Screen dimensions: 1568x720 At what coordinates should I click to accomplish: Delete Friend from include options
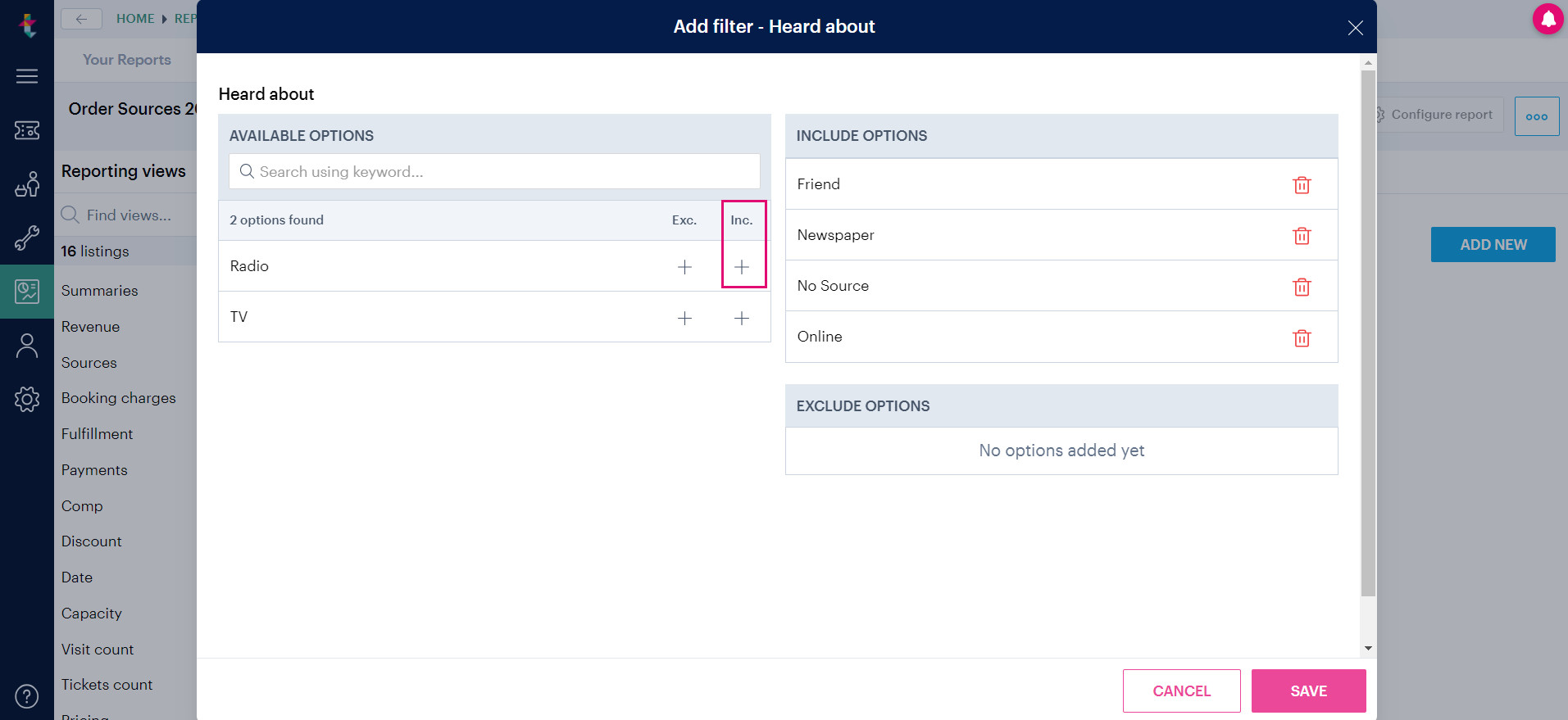click(1302, 184)
